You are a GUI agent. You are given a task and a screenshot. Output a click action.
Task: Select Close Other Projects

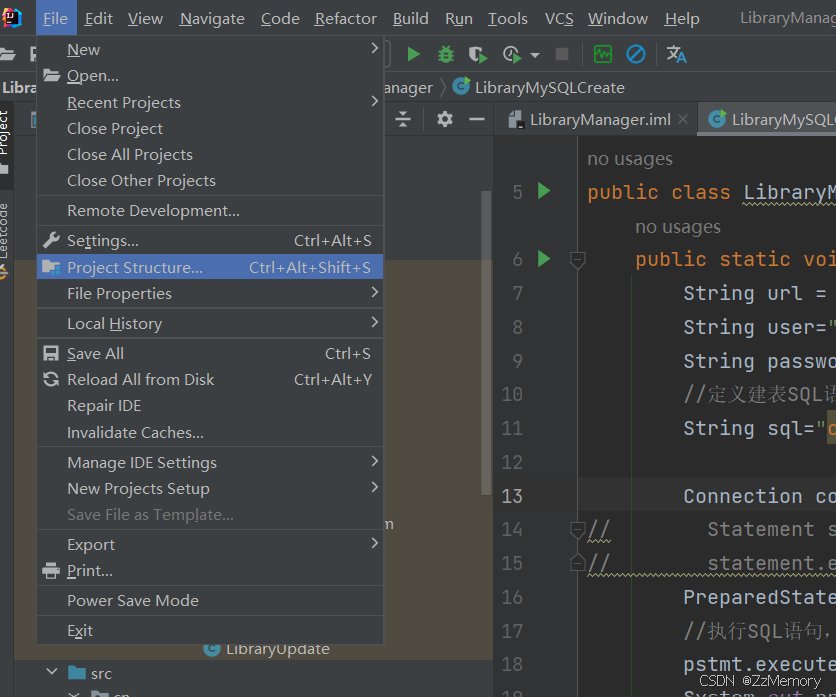click(210, 181)
